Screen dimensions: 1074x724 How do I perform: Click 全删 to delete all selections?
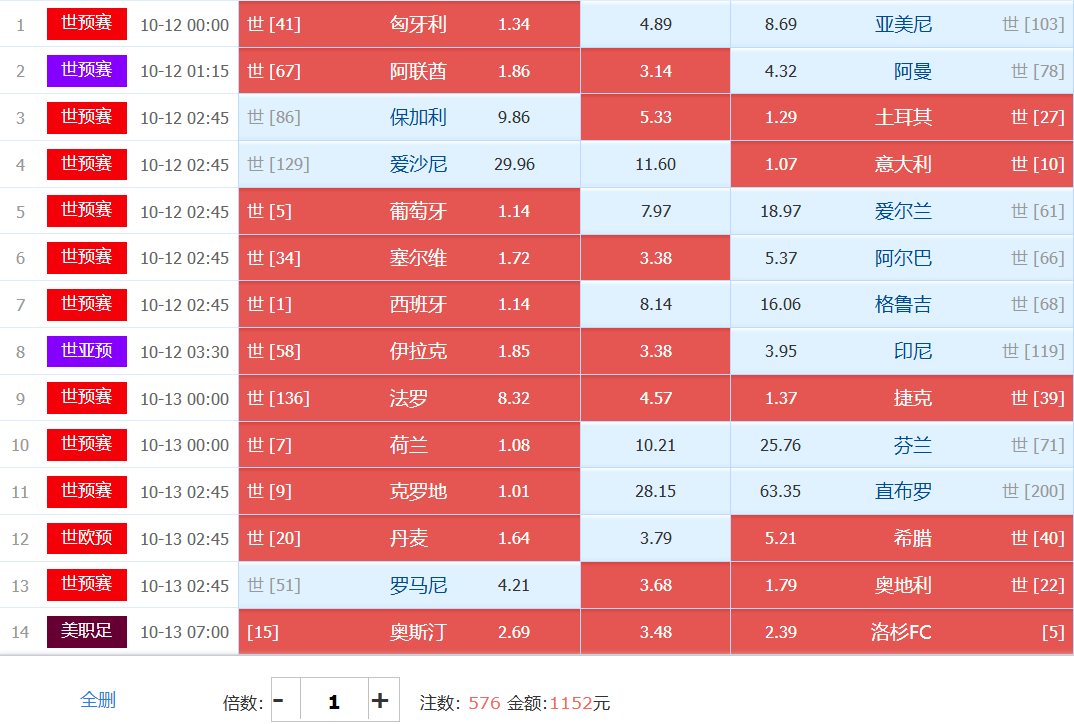pos(98,700)
